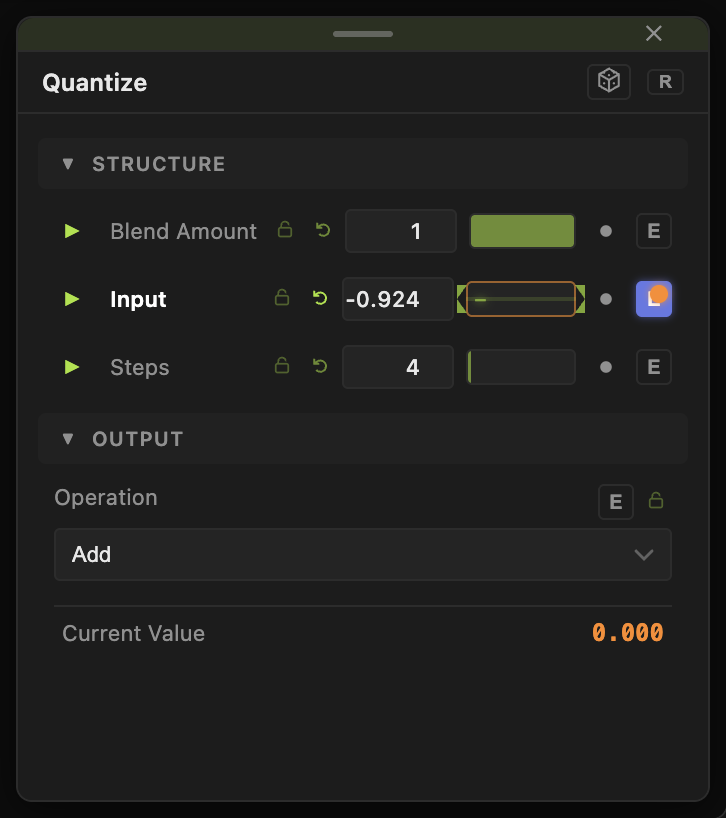The width and height of the screenshot is (726, 818).
Task: Expand the Steps row green triangle
Action: (x=71, y=367)
